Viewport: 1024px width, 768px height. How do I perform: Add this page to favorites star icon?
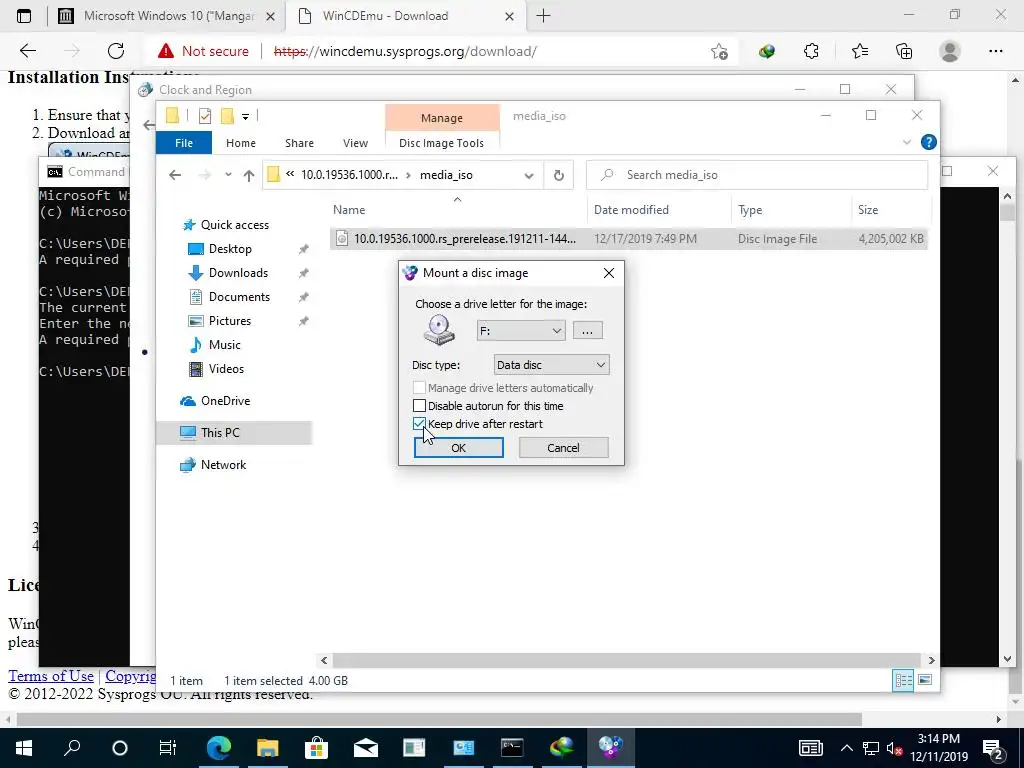coord(719,51)
